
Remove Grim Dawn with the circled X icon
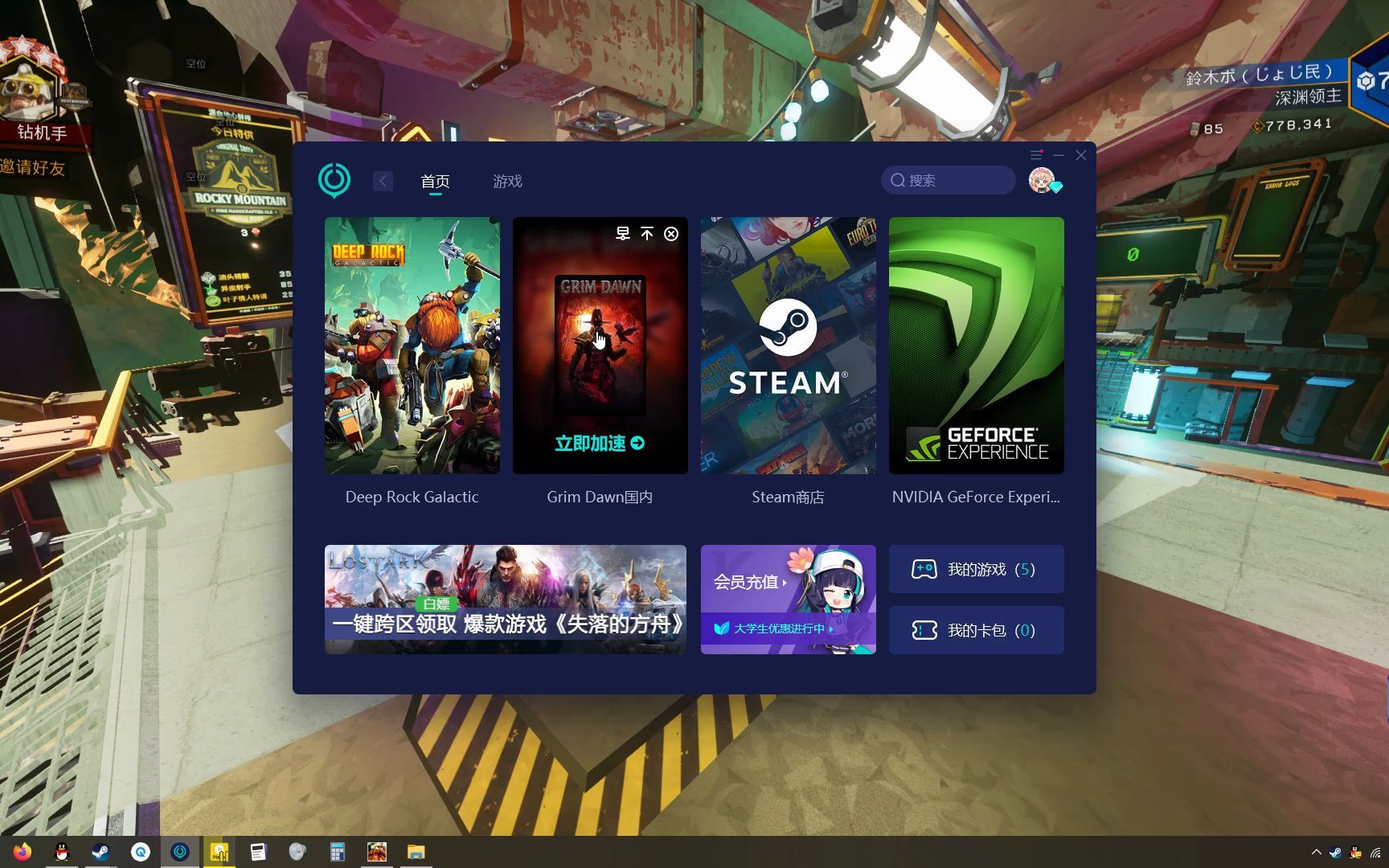coord(671,234)
